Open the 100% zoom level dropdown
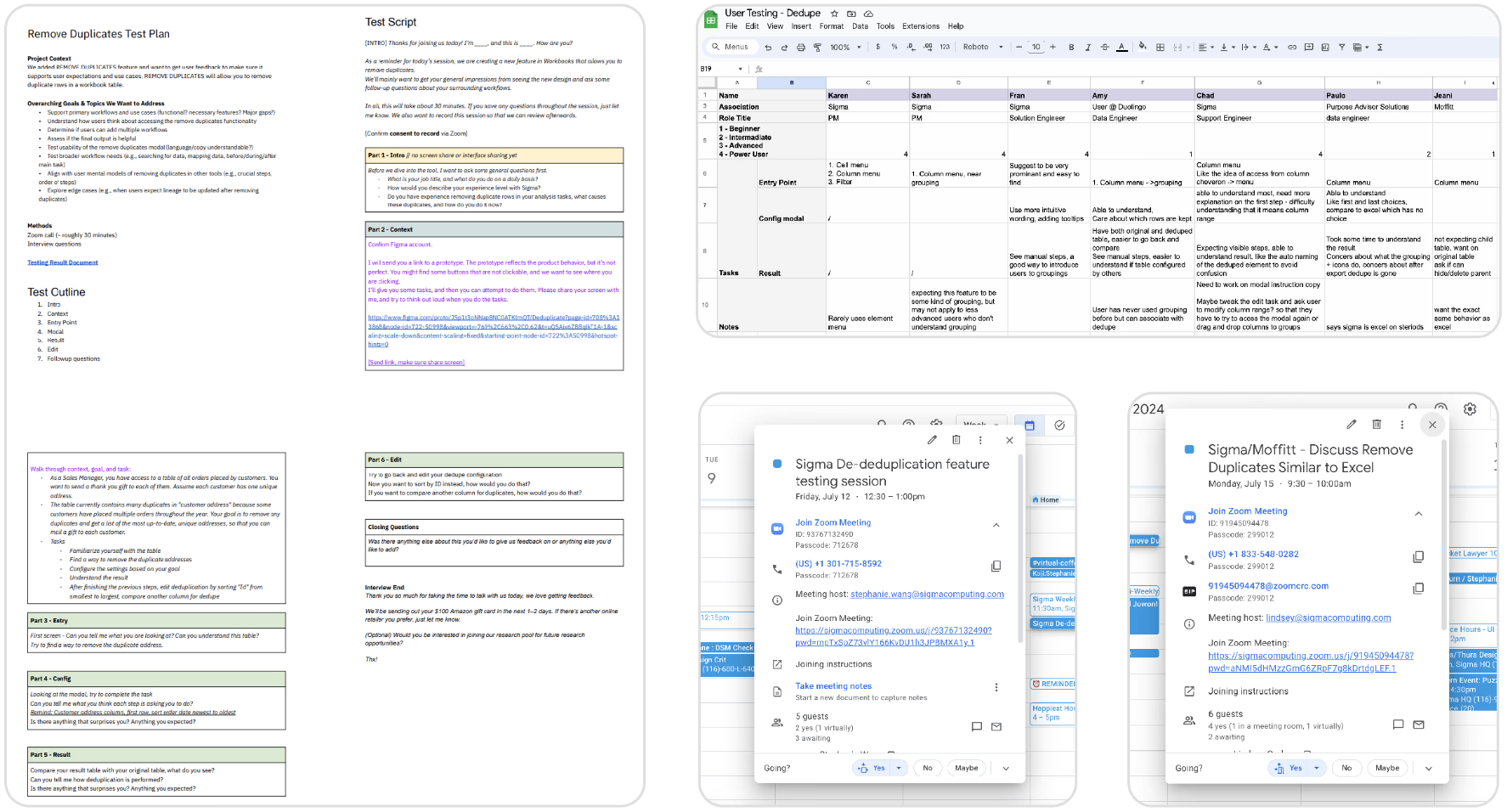 pos(844,48)
